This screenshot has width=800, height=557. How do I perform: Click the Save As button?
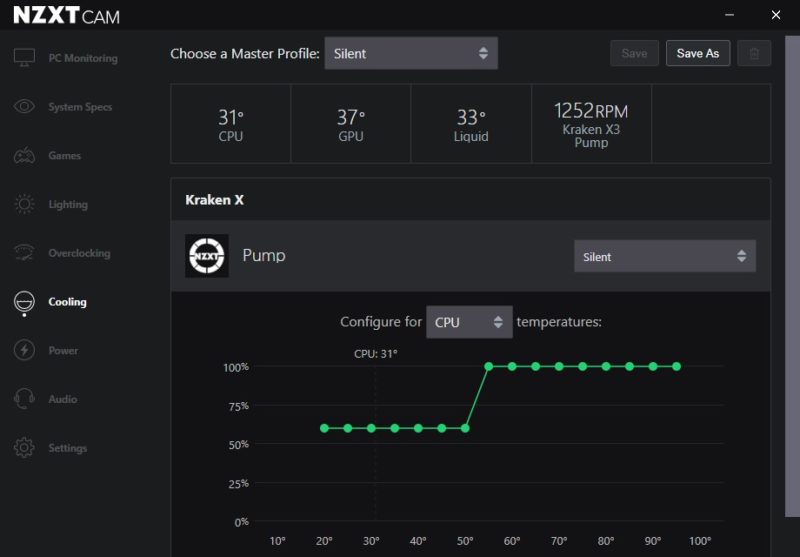[697, 53]
